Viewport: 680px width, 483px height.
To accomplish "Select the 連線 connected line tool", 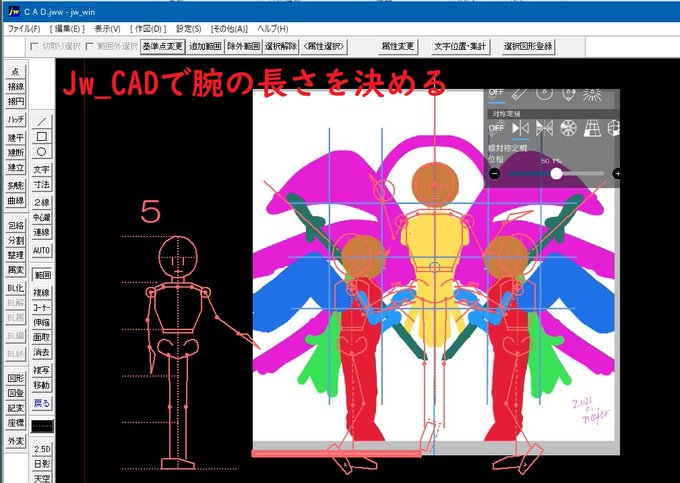I will [x=42, y=232].
